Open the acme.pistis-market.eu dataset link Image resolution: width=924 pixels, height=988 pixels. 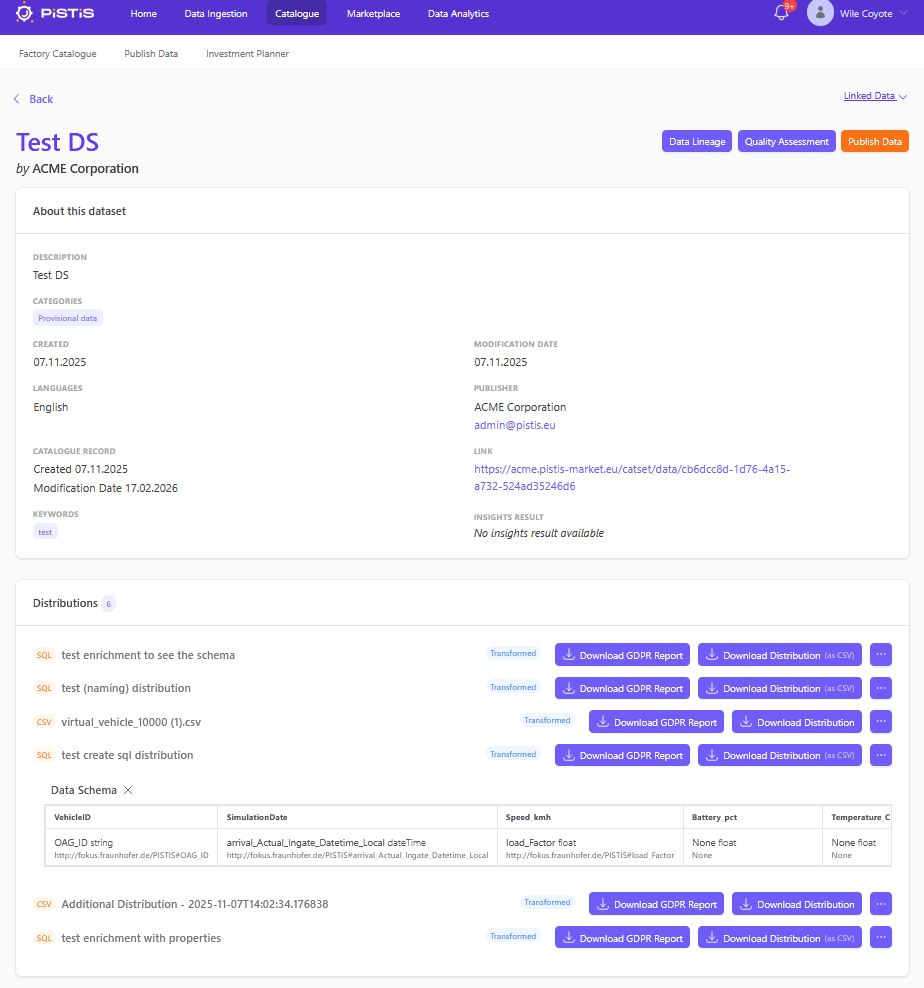pyautogui.click(x=632, y=478)
